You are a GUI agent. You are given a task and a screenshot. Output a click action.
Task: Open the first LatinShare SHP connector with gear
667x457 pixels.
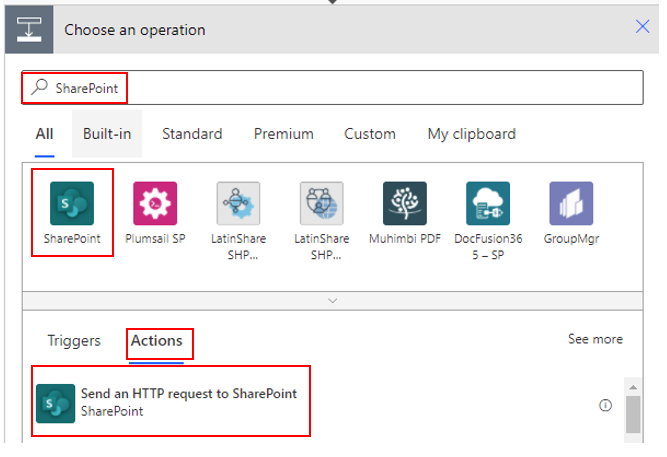click(238, 203)
